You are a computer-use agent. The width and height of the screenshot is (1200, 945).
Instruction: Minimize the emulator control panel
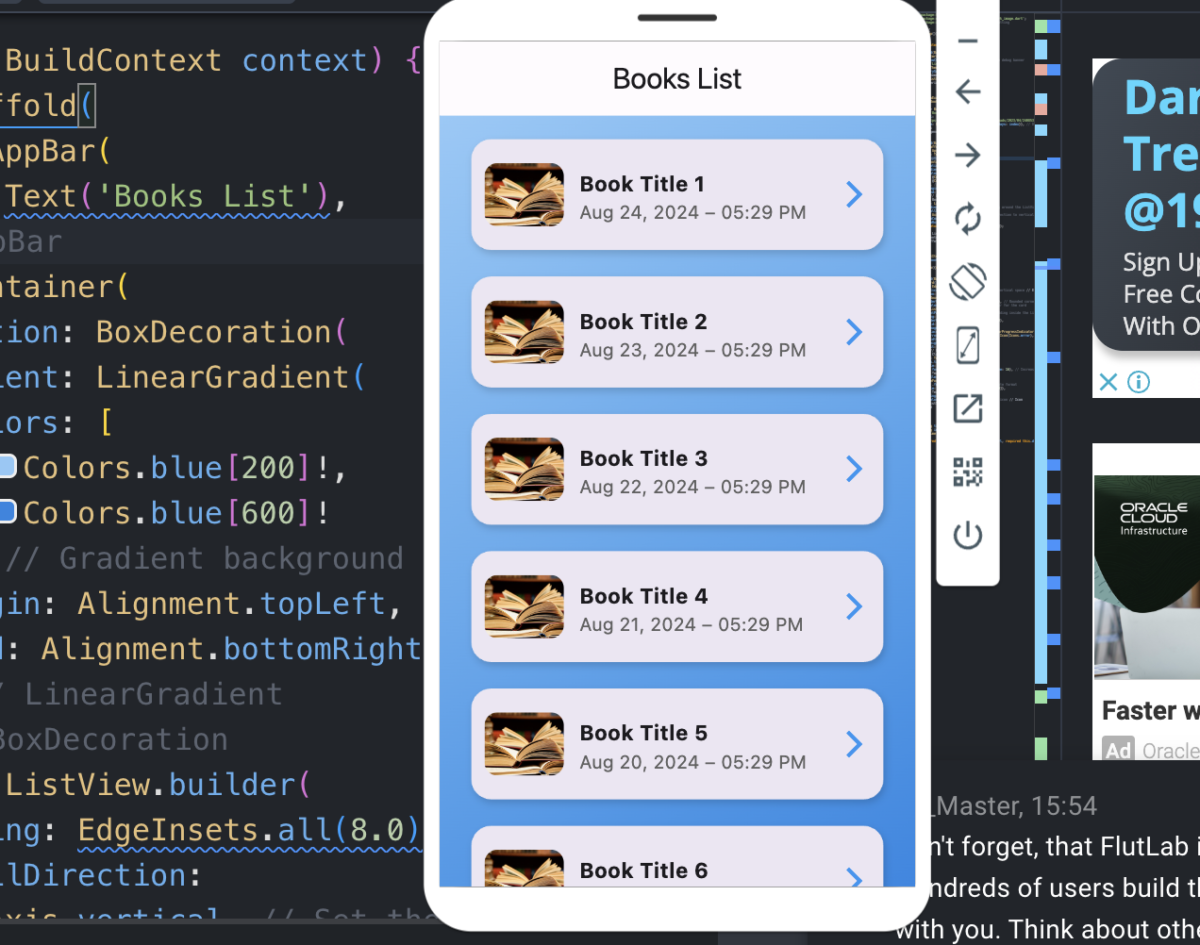pyautogui.click(x=968, y=40)
